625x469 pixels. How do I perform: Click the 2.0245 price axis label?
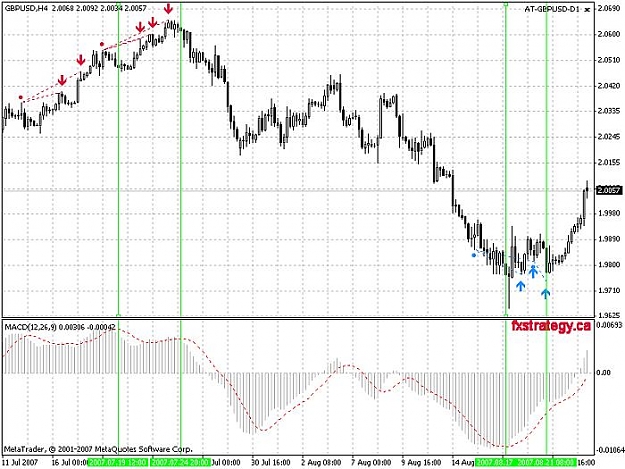coord(609,137)
